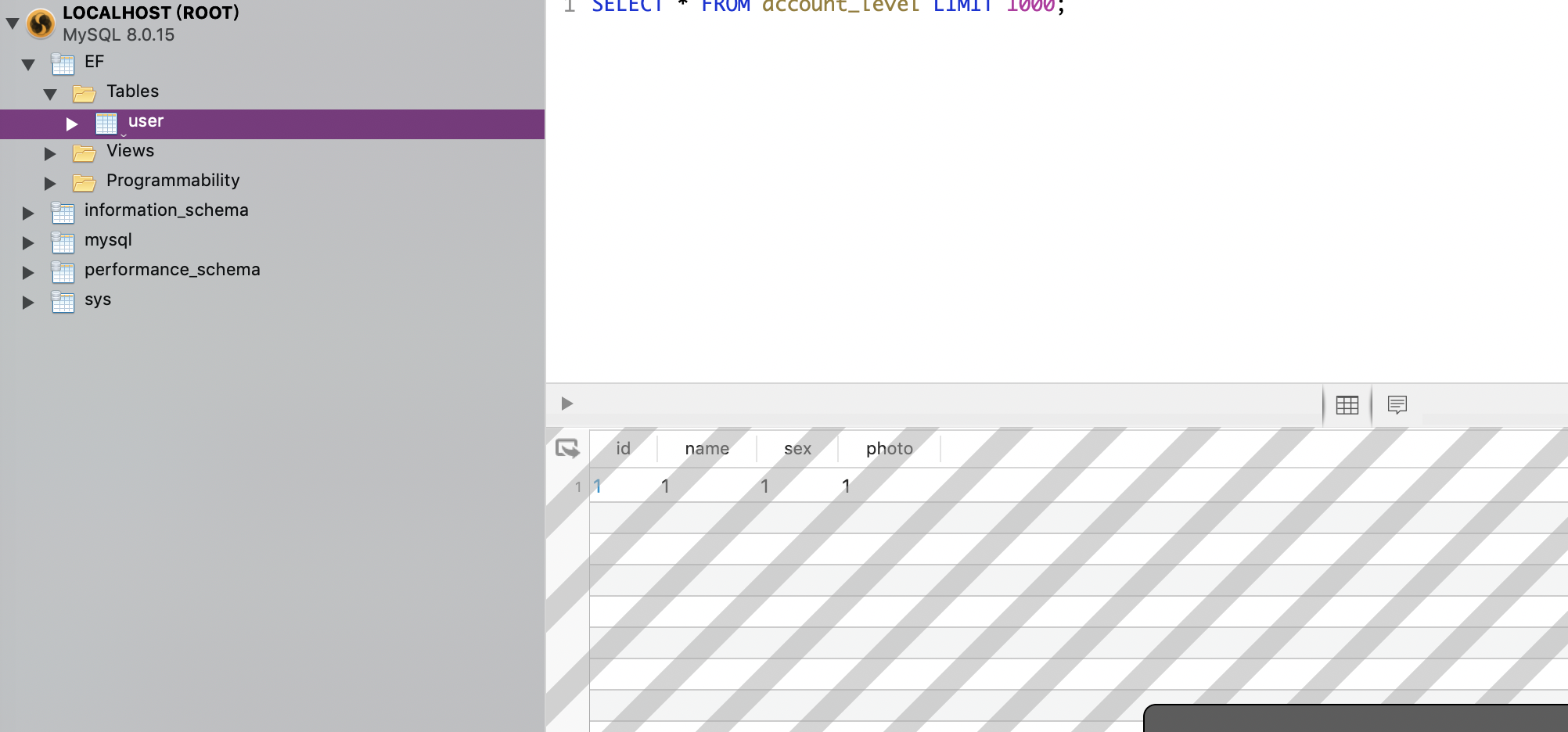Image resolution: width=1568 pixels, height=732 pixels.
Task: Select the sys database
Action: [x=98, y=300]
